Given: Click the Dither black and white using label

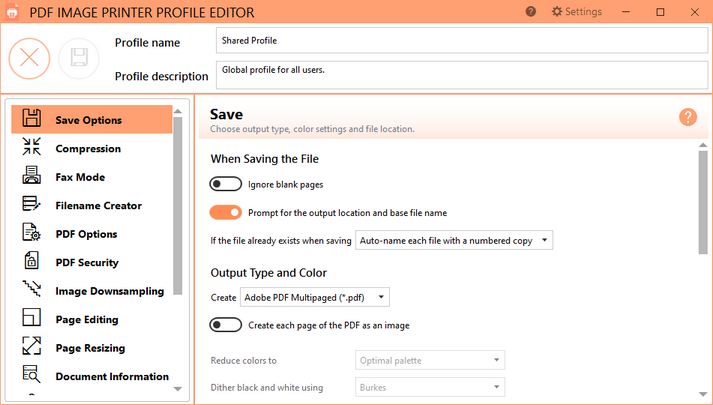Looking at the screenshot, I should pos(266,387).
